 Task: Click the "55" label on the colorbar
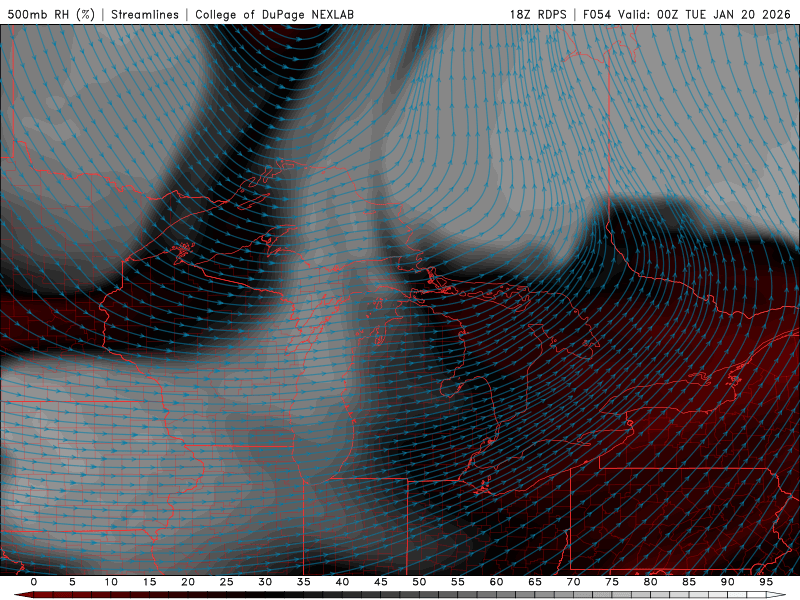[458, 582]
